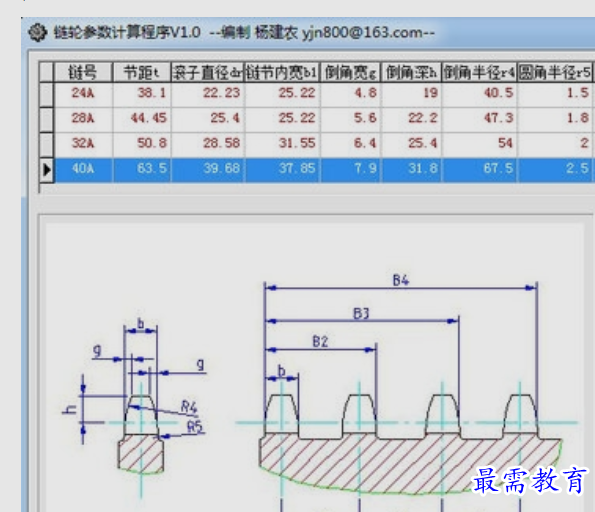Click inner width value 31.55
The image size is (595, 512).
point(297,143)
